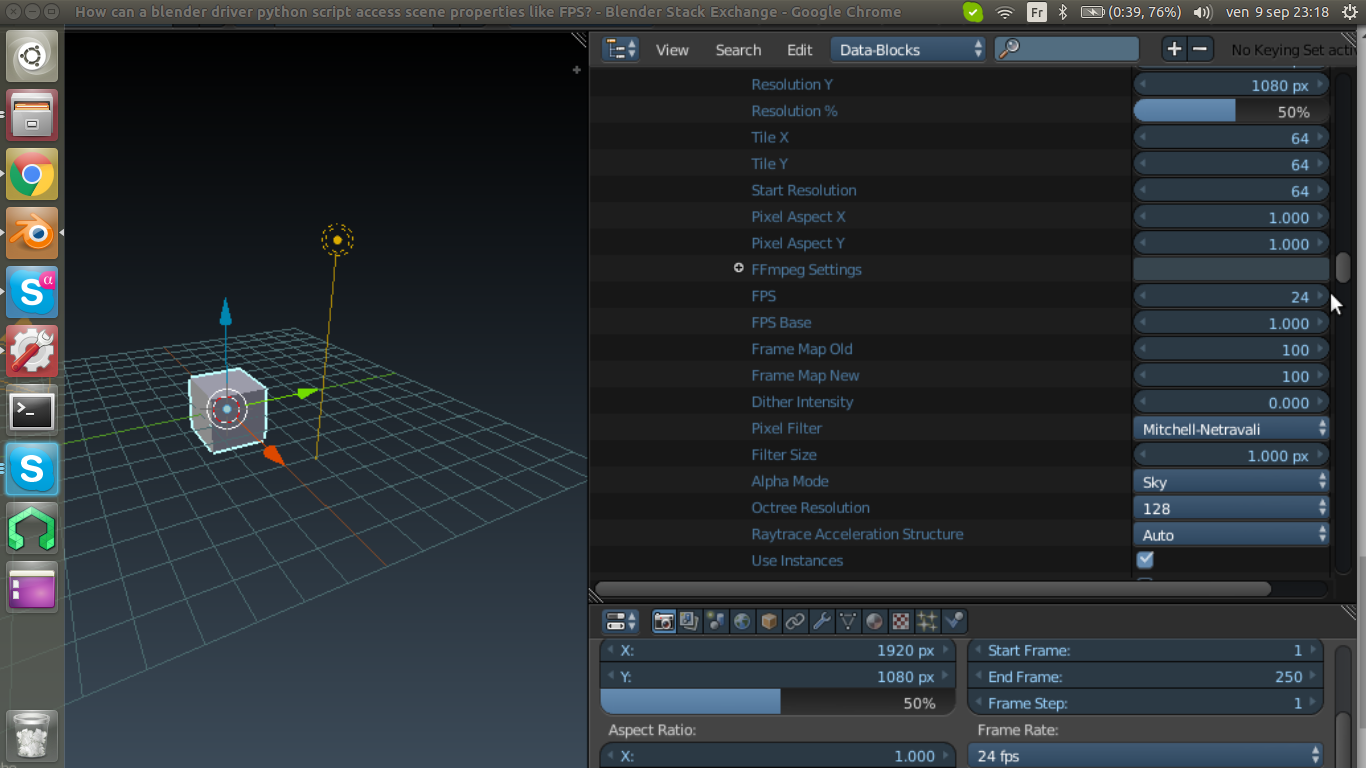Open the Modifiers tab (wrench icon)

tap(821, 621)
